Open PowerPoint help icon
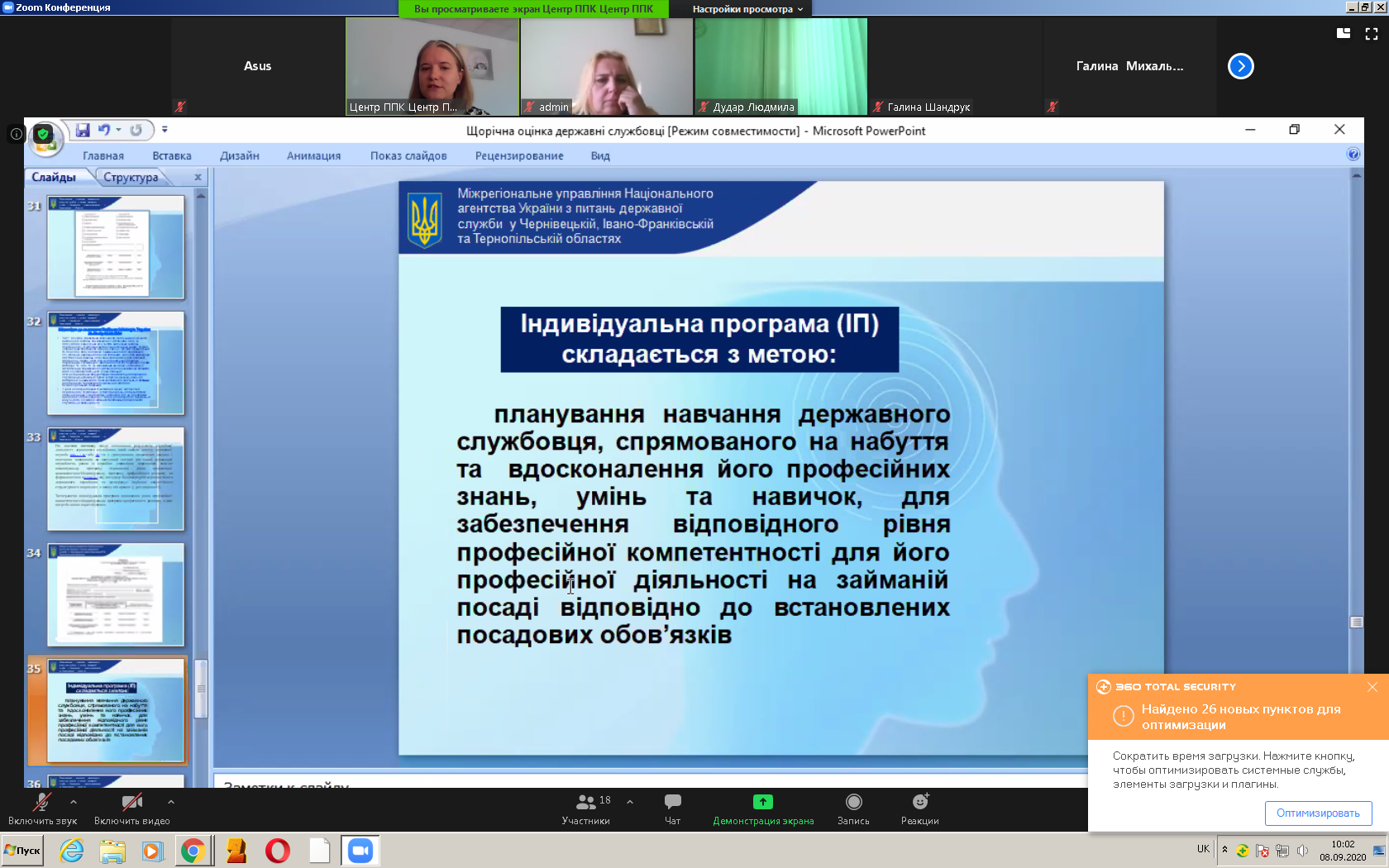The width and height of the screenshot is (1389, 868). pyautogui.click(x=1353, y=154)
